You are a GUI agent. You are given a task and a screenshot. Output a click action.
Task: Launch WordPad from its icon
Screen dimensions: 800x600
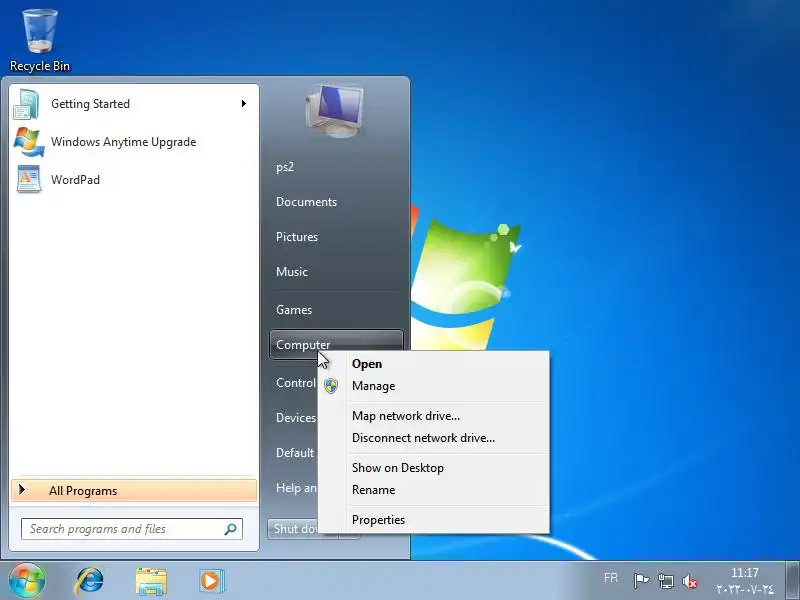28,180
